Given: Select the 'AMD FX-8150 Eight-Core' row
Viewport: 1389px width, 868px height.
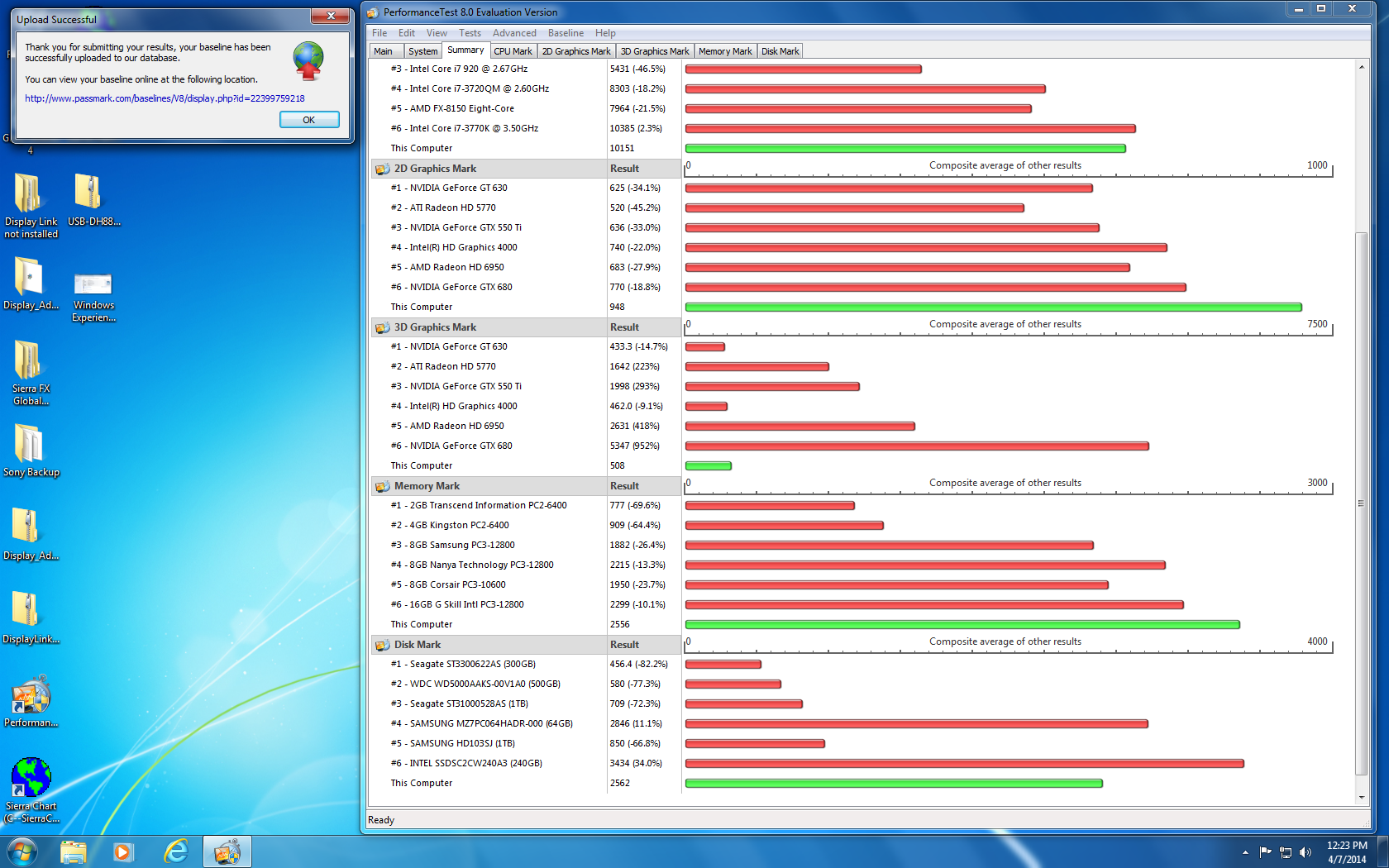Looking at the screenshot, I should pos(526,109).
